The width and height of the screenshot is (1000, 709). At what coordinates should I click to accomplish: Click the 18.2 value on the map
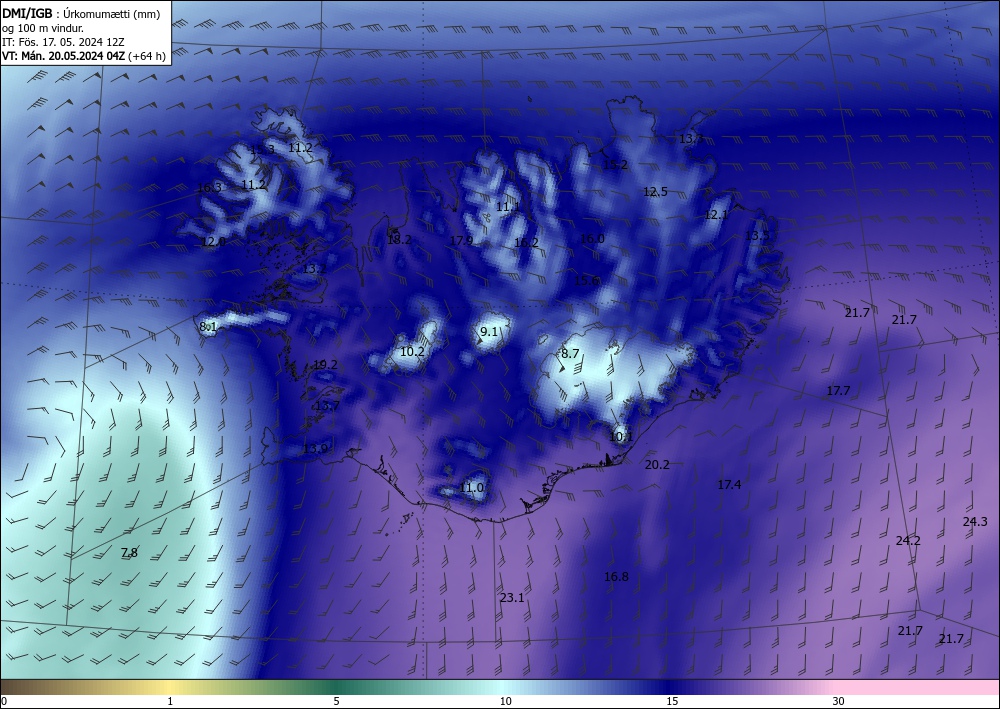(399, 240)
